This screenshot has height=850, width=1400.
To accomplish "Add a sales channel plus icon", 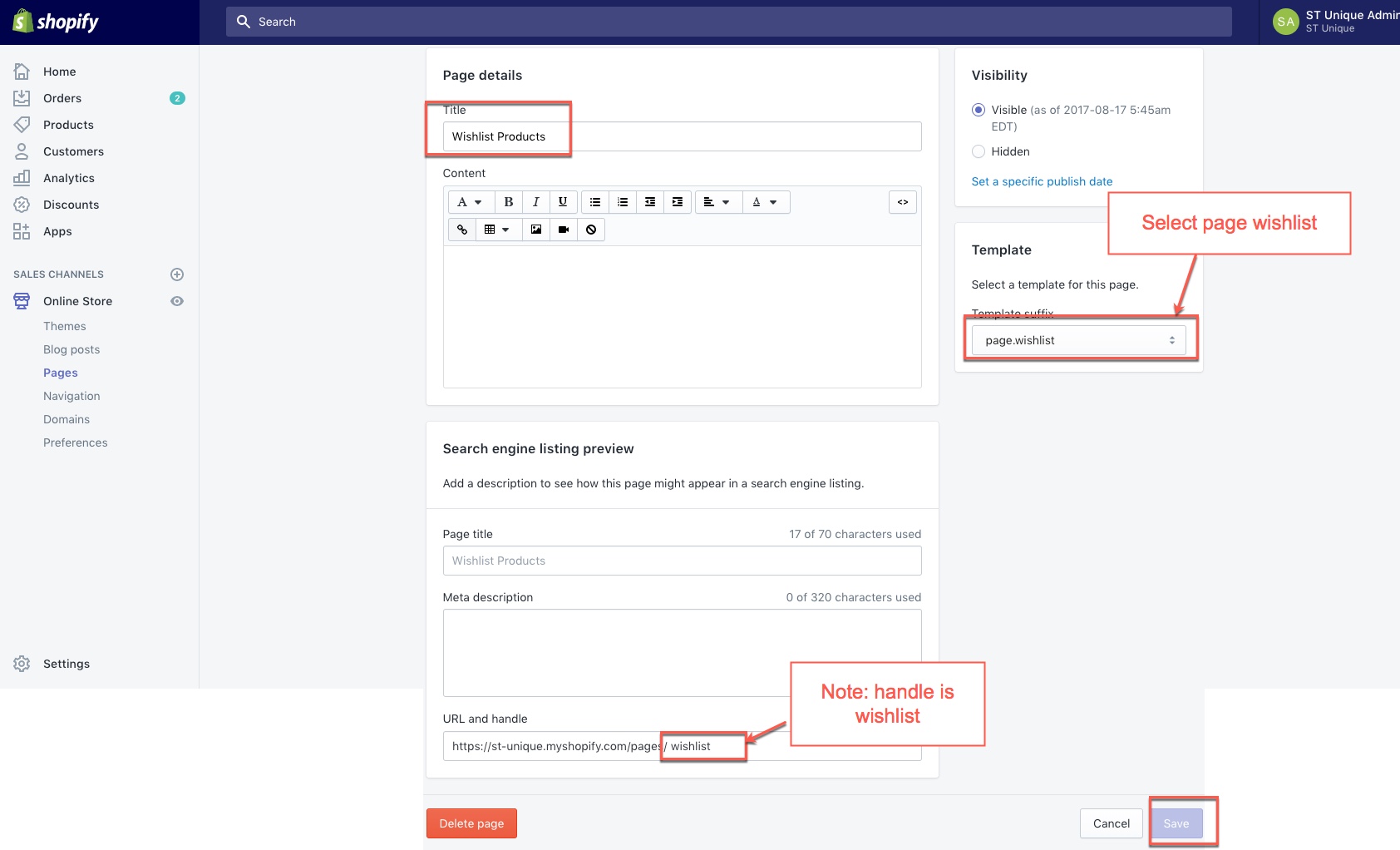I will (177, 274).
